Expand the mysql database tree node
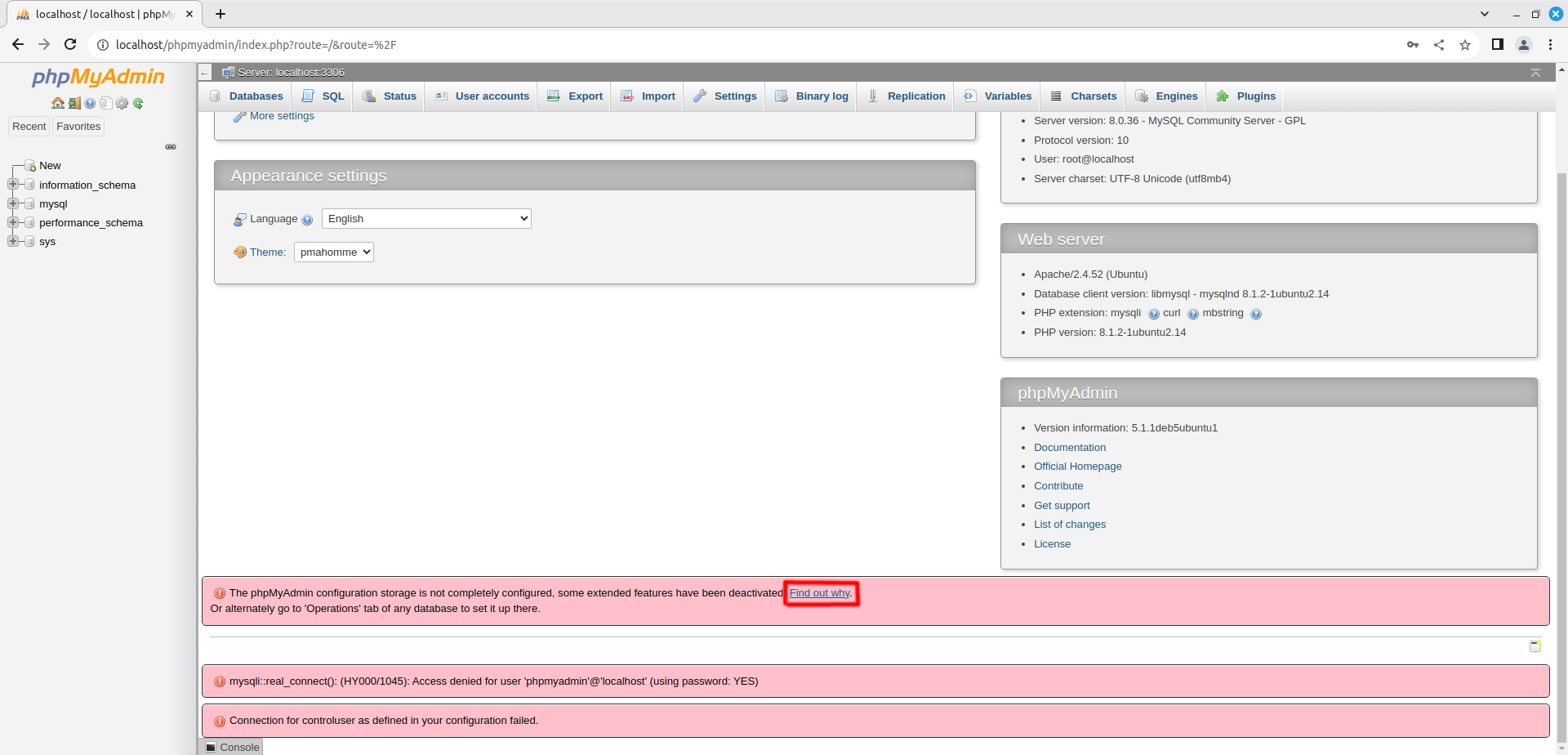 pos(13,203)
